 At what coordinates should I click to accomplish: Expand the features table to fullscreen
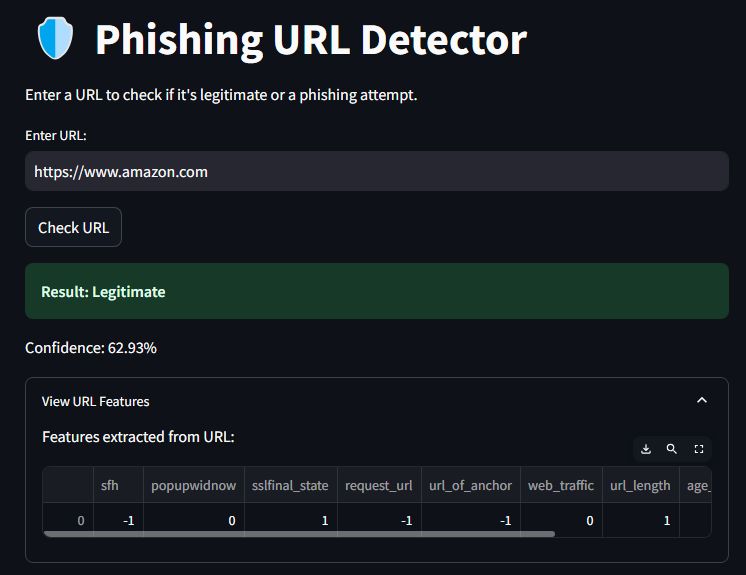pyautogui.click(x=699, y=450)
